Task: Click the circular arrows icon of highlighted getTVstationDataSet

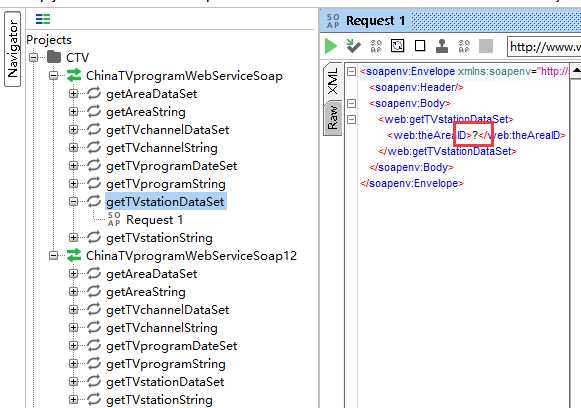Action: tap(94, 201)
